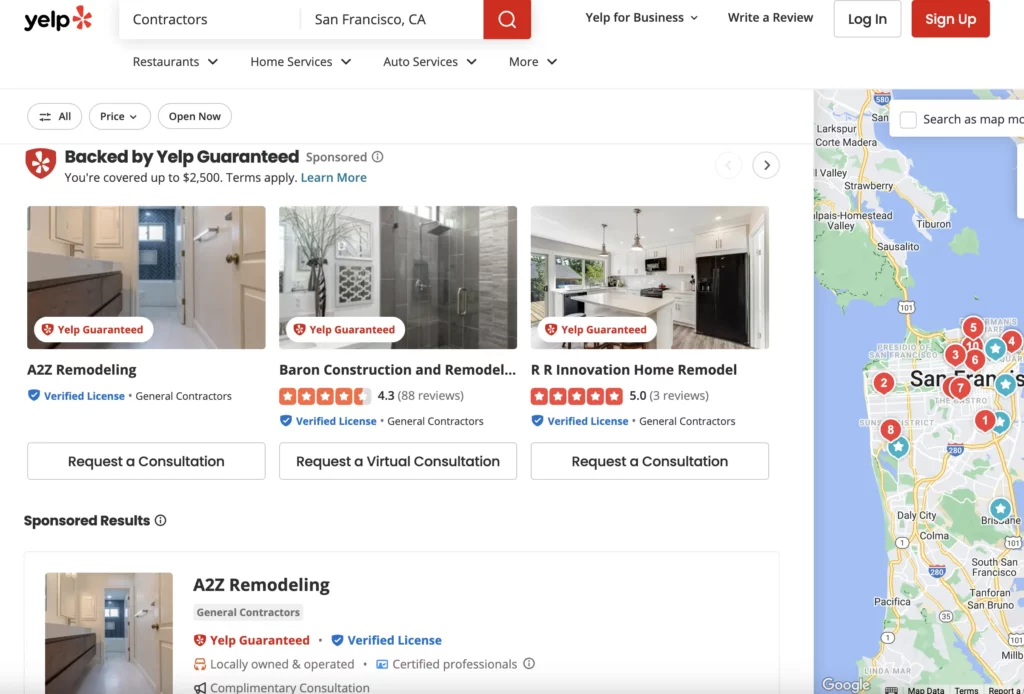Click the Yelp Guaranteed shield logo
1024x694 pixels.
click(x=40, y=163)
